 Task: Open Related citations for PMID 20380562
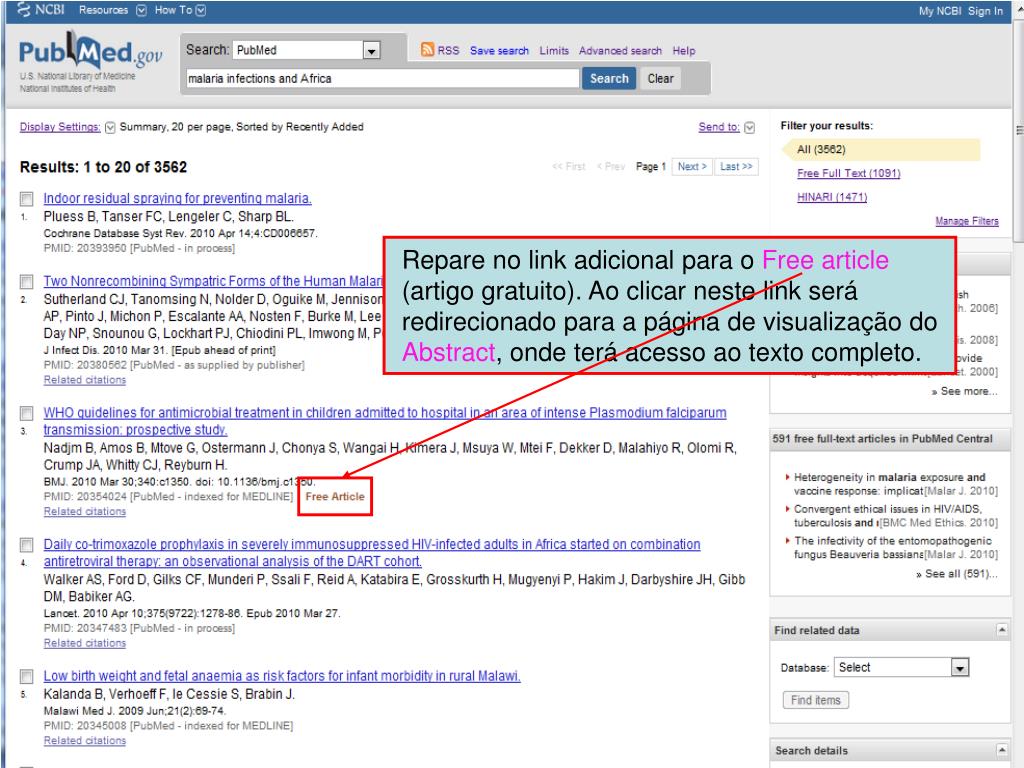click(85, 380)
